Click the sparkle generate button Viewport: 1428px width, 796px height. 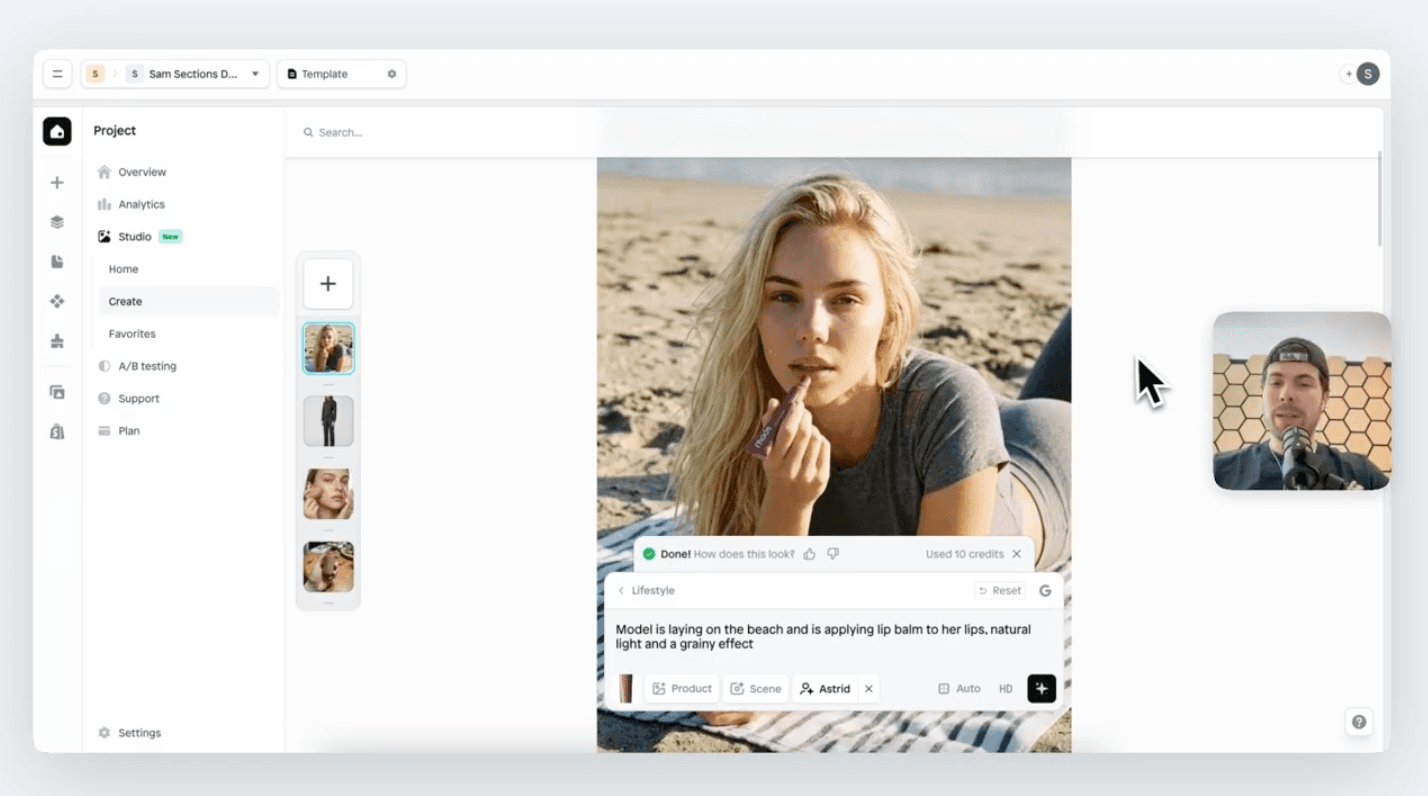click(x=1041, y=688)
